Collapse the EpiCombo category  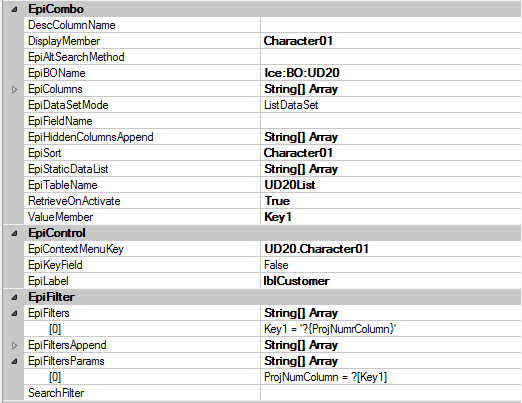click(x=14, y=9)
